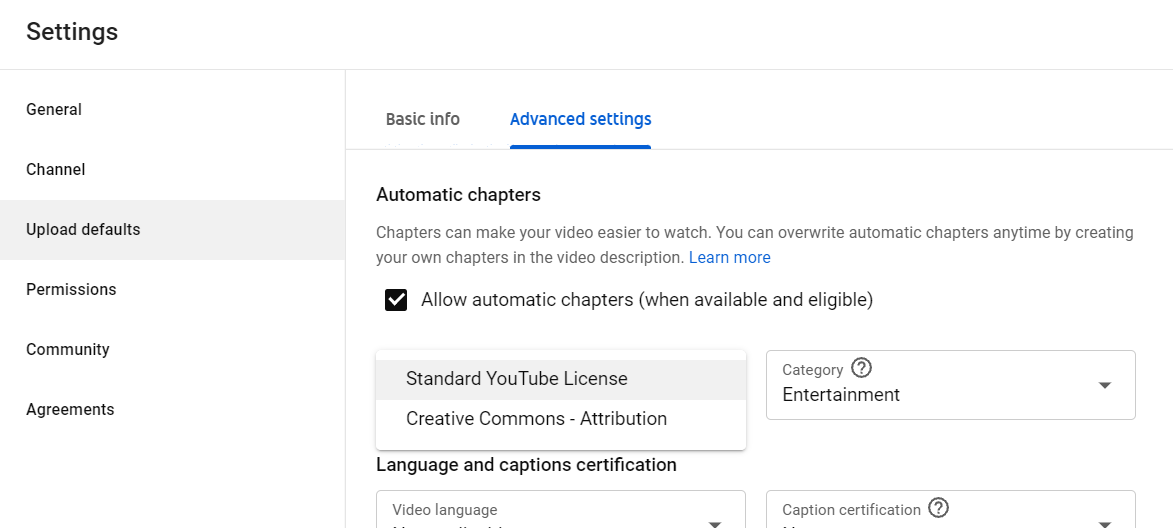Viewport: 1173px width, 528px height.
Task: Open the Community settings section
Action: [x=172, y=349]
